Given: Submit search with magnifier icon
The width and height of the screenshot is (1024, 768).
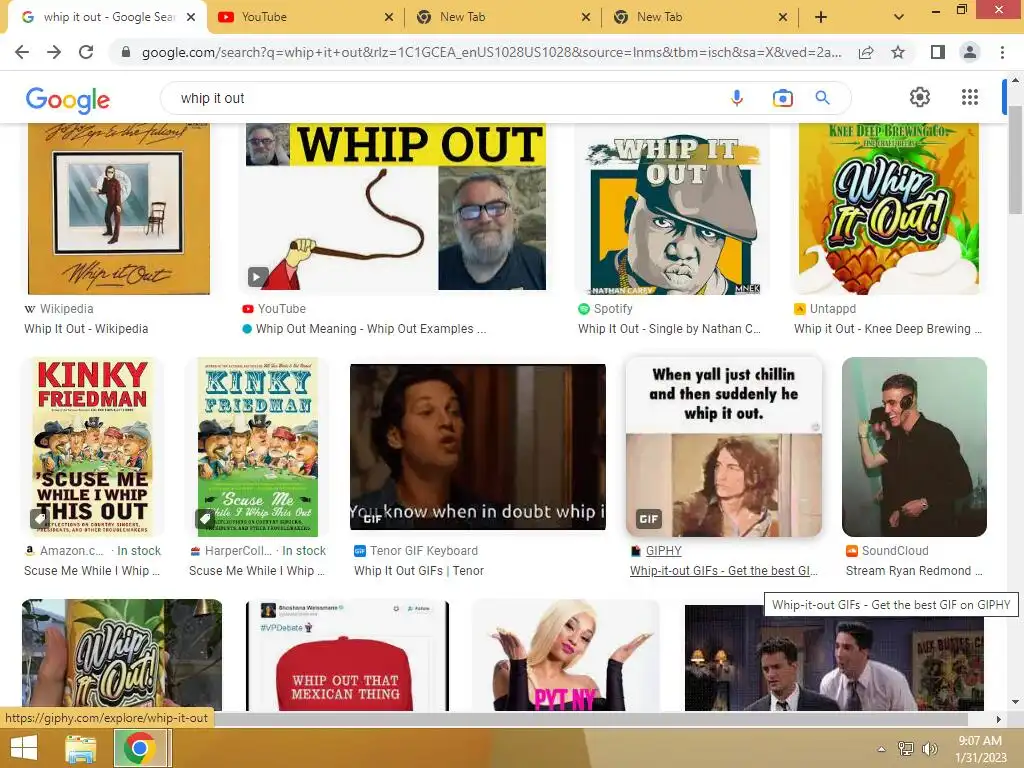Looking at the screenshot, I should [x=823, y=98].
